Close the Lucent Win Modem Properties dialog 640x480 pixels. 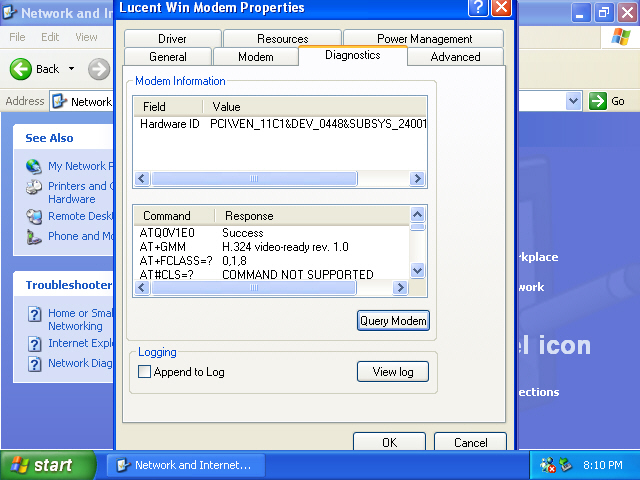[x=501, y=7]
